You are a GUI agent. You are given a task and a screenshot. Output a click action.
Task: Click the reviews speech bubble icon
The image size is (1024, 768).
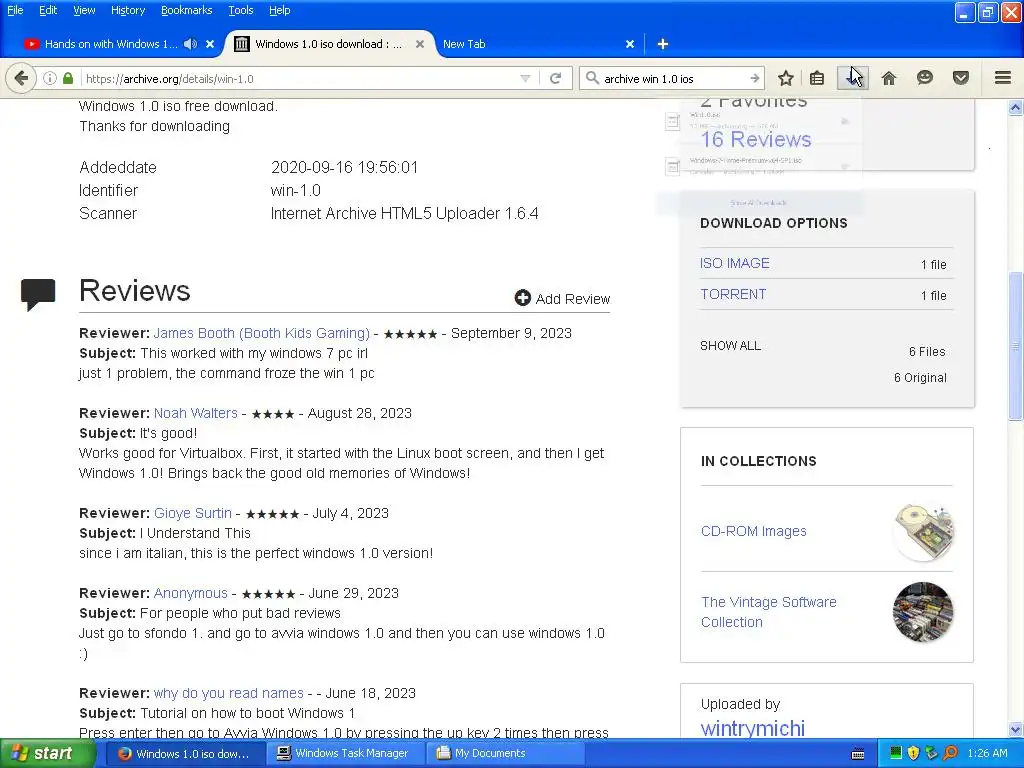pyautogui.click(x=38, y=295)
